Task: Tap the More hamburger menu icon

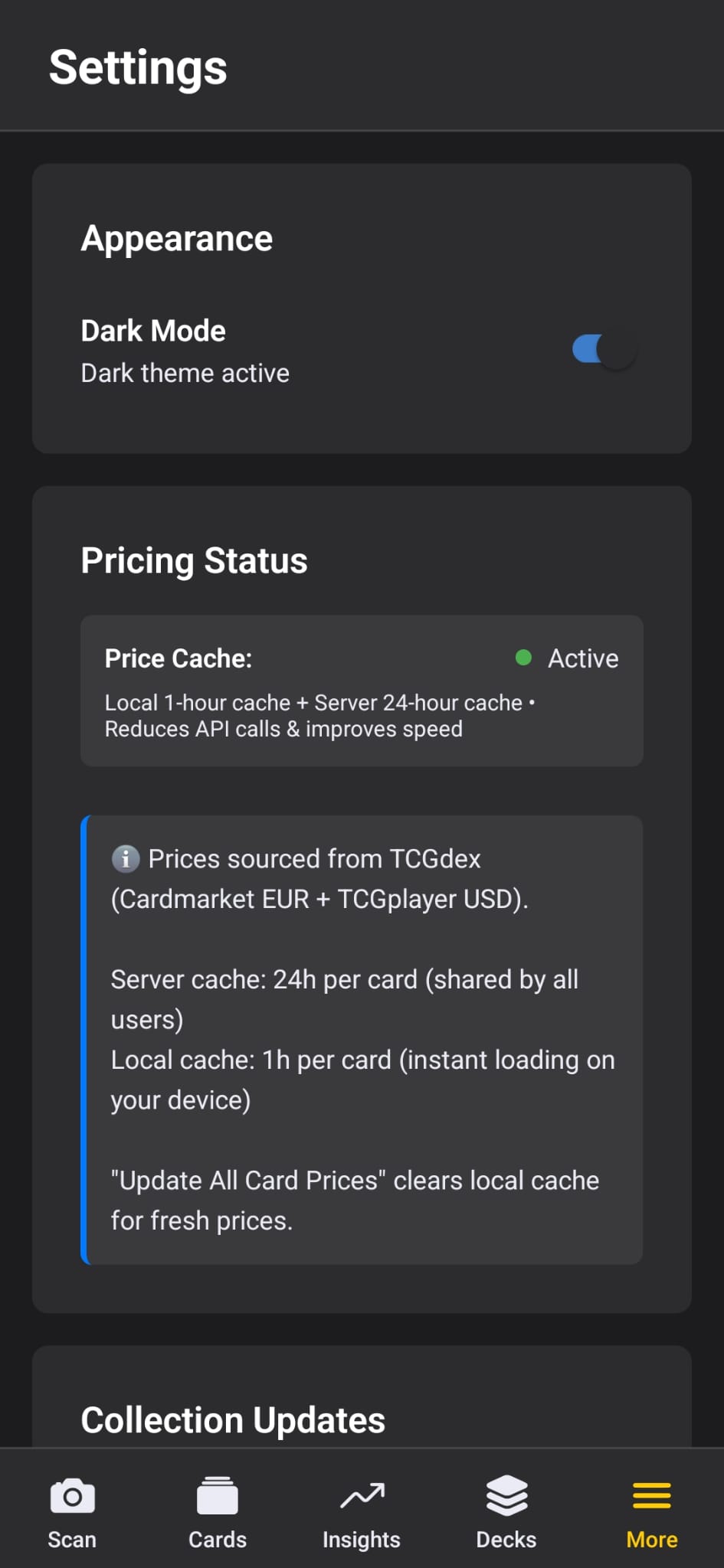Action: (x=652, y=1496)
